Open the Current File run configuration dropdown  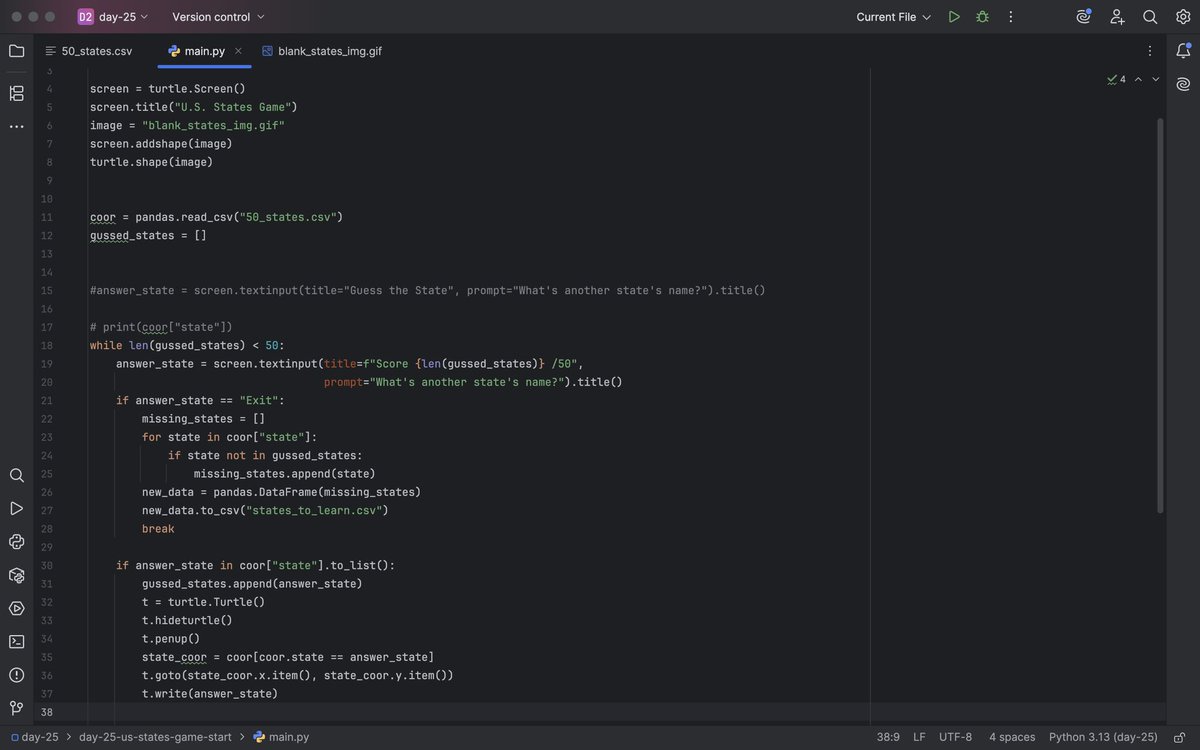(x=894, y=17)
